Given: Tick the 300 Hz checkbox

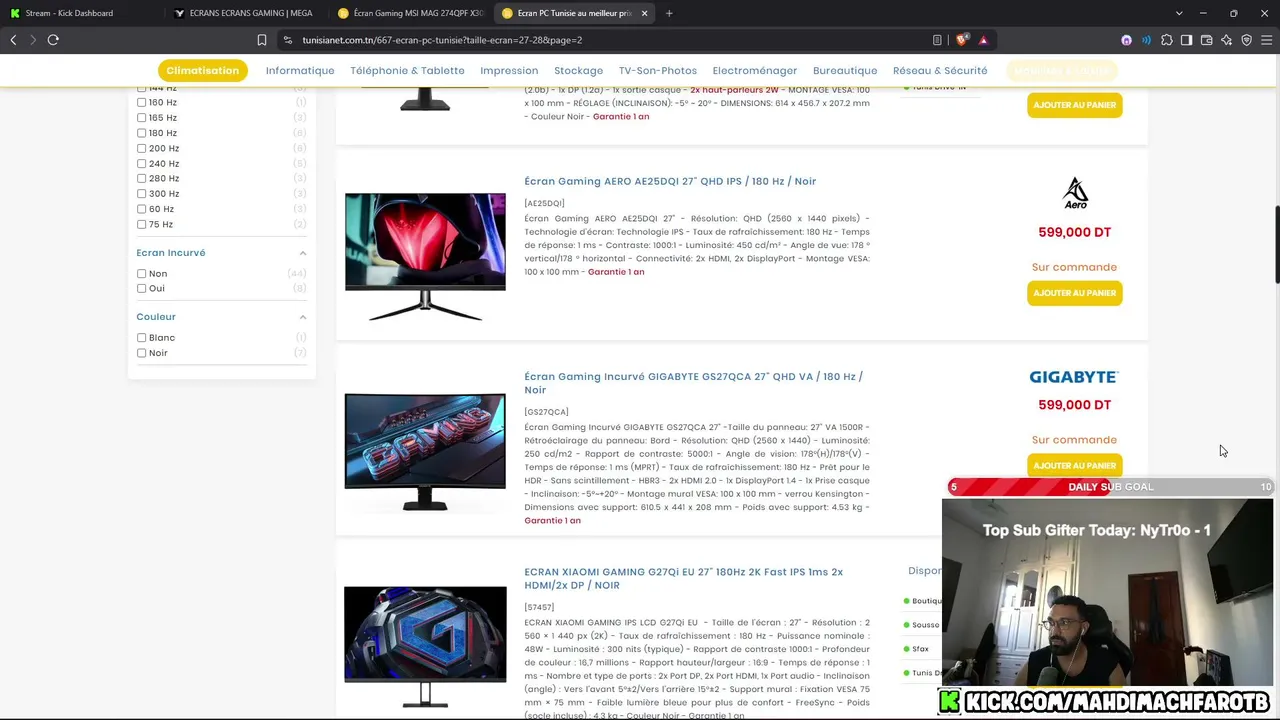Looking at the screenshot, I should tap(141, 194).
